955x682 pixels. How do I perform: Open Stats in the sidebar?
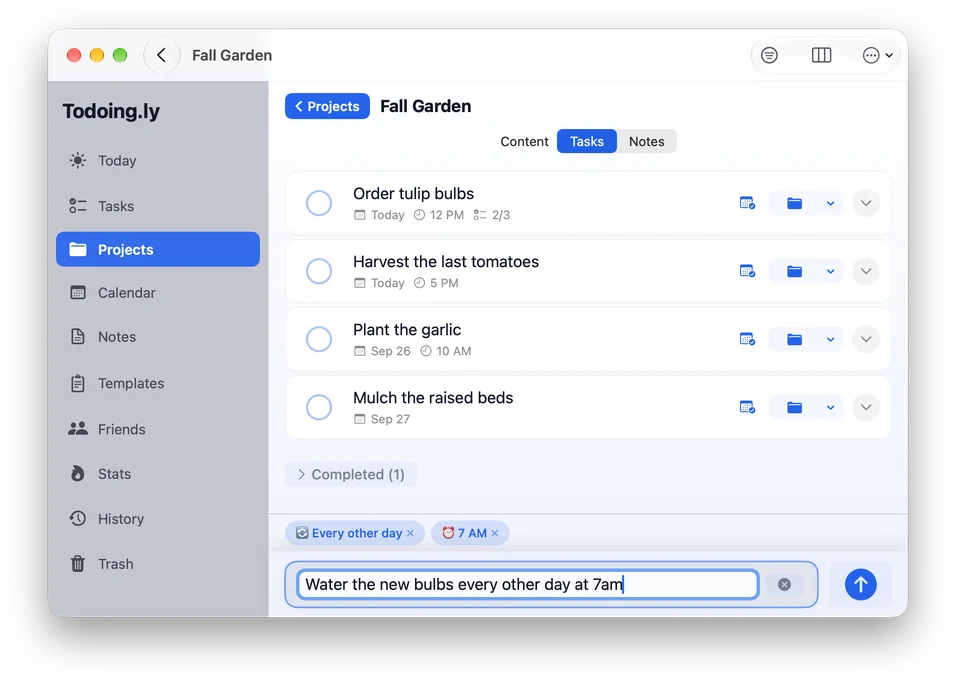[x=158, y=474]
